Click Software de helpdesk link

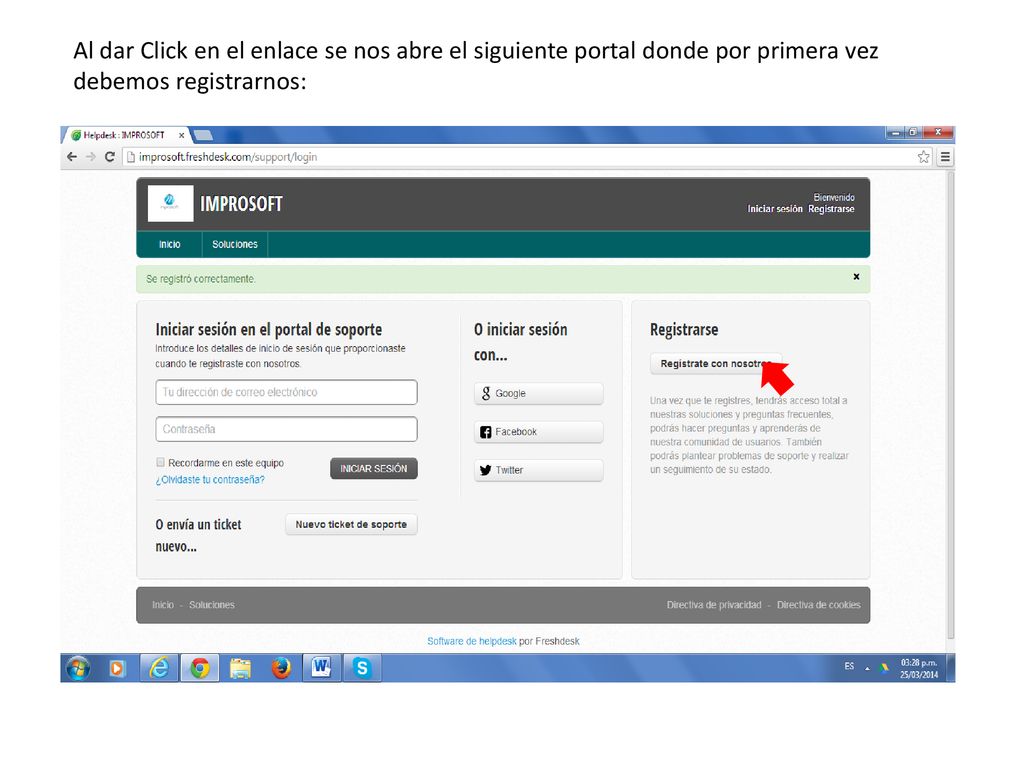pyautogui.click(x=472, y=641)
